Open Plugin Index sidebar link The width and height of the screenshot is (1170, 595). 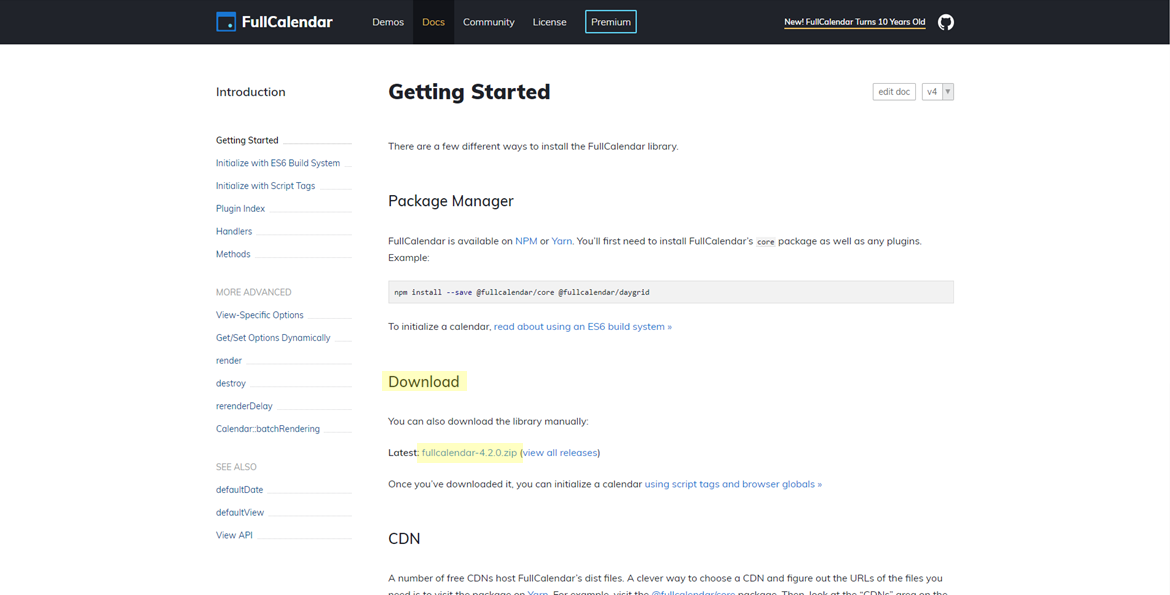[240, 209]
